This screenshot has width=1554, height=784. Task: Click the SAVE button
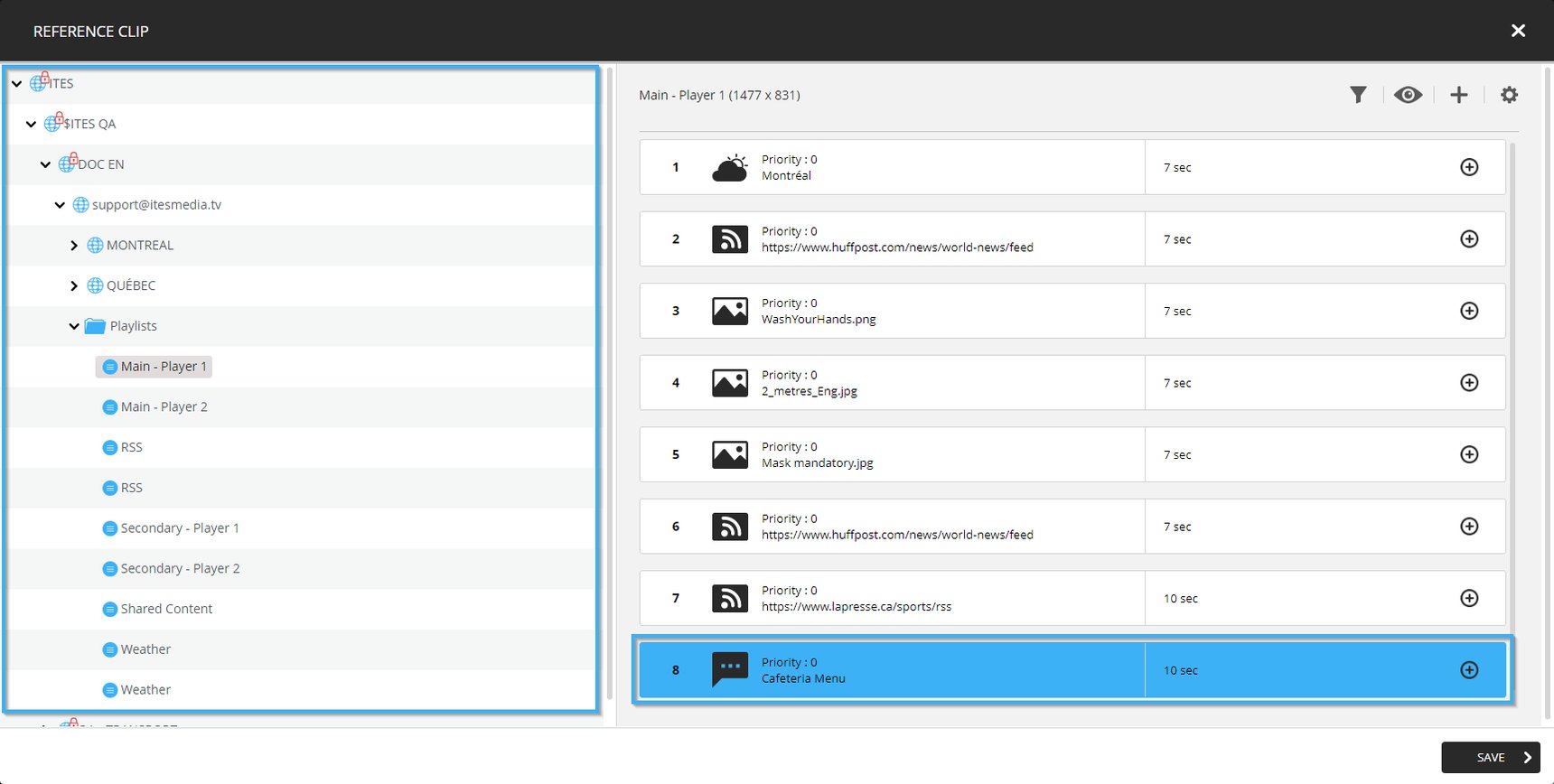(1490, 757)
